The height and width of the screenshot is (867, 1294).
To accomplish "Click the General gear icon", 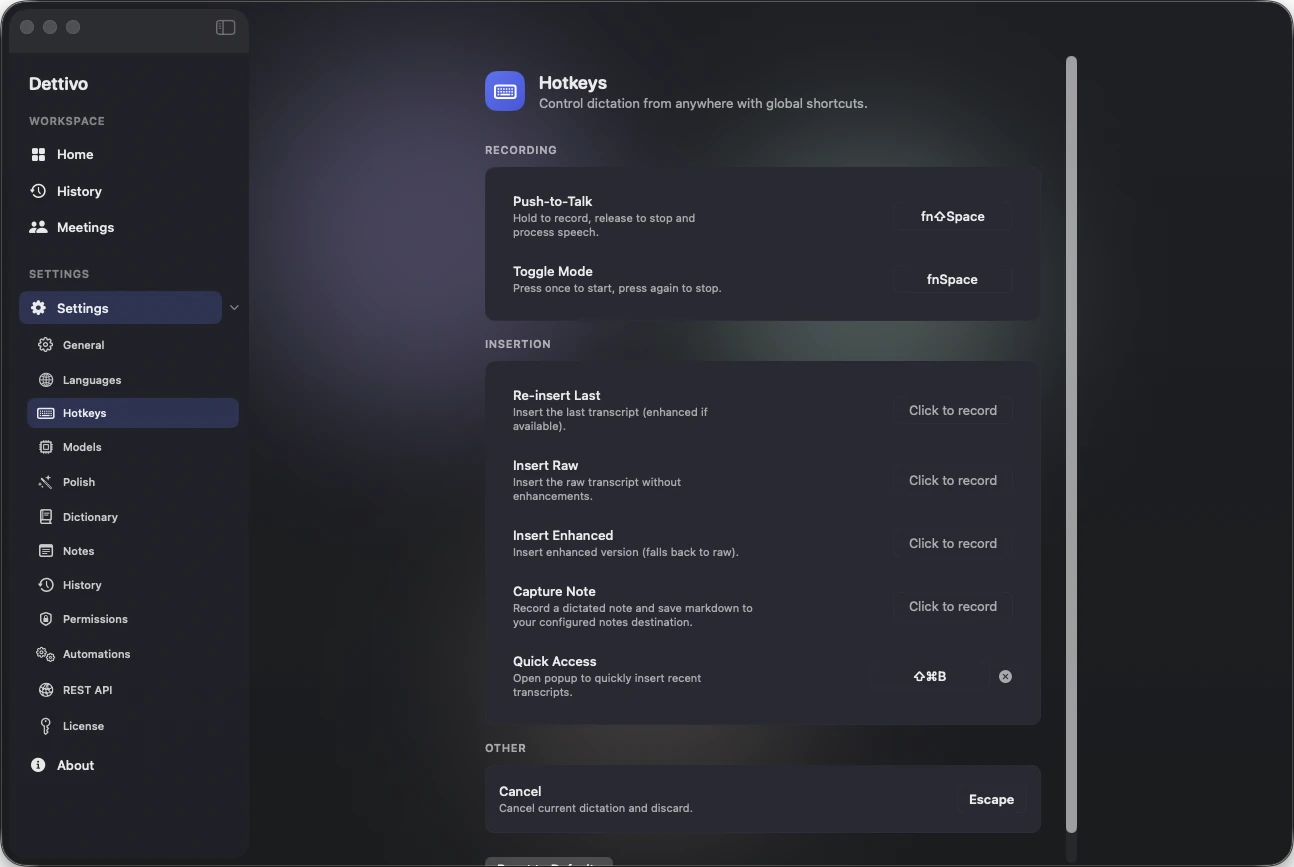I will [x=45, y=345].
